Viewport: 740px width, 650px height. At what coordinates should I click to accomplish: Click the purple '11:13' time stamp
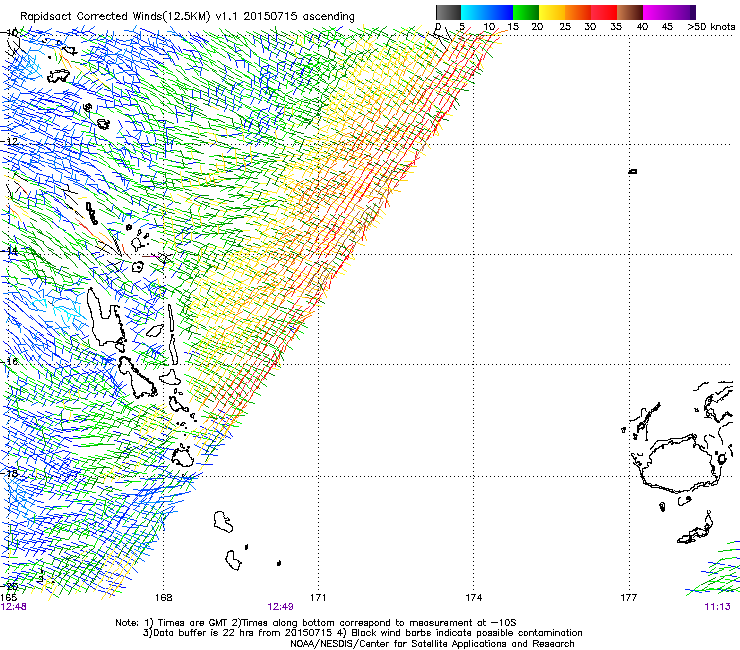click(x=717, y=607)
